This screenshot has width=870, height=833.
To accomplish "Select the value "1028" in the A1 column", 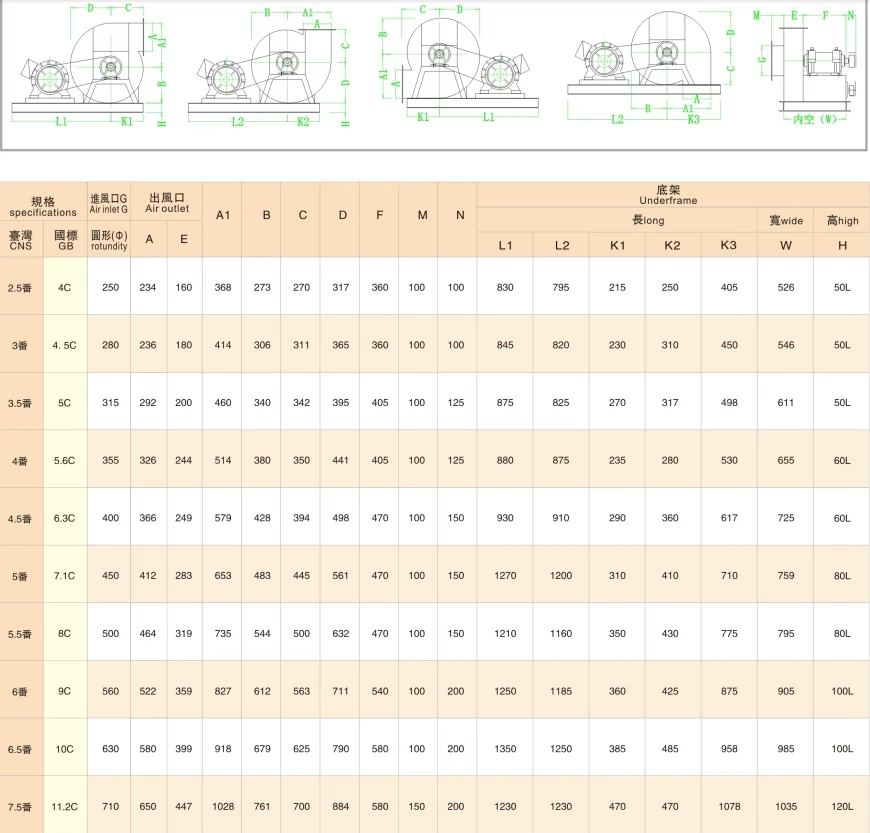I will coord(223,806).
